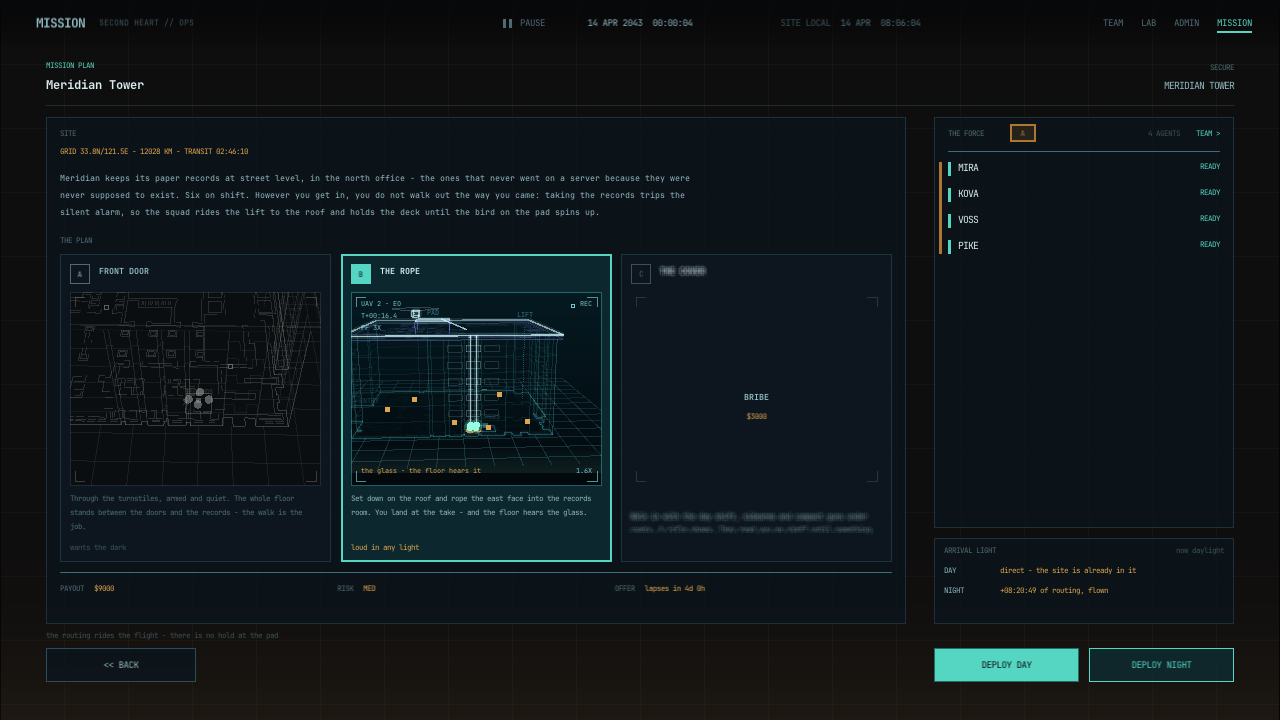This screenshot has width=1280, height=720.
Task: Open the ADMIN tab
Action: point(1187,23)
